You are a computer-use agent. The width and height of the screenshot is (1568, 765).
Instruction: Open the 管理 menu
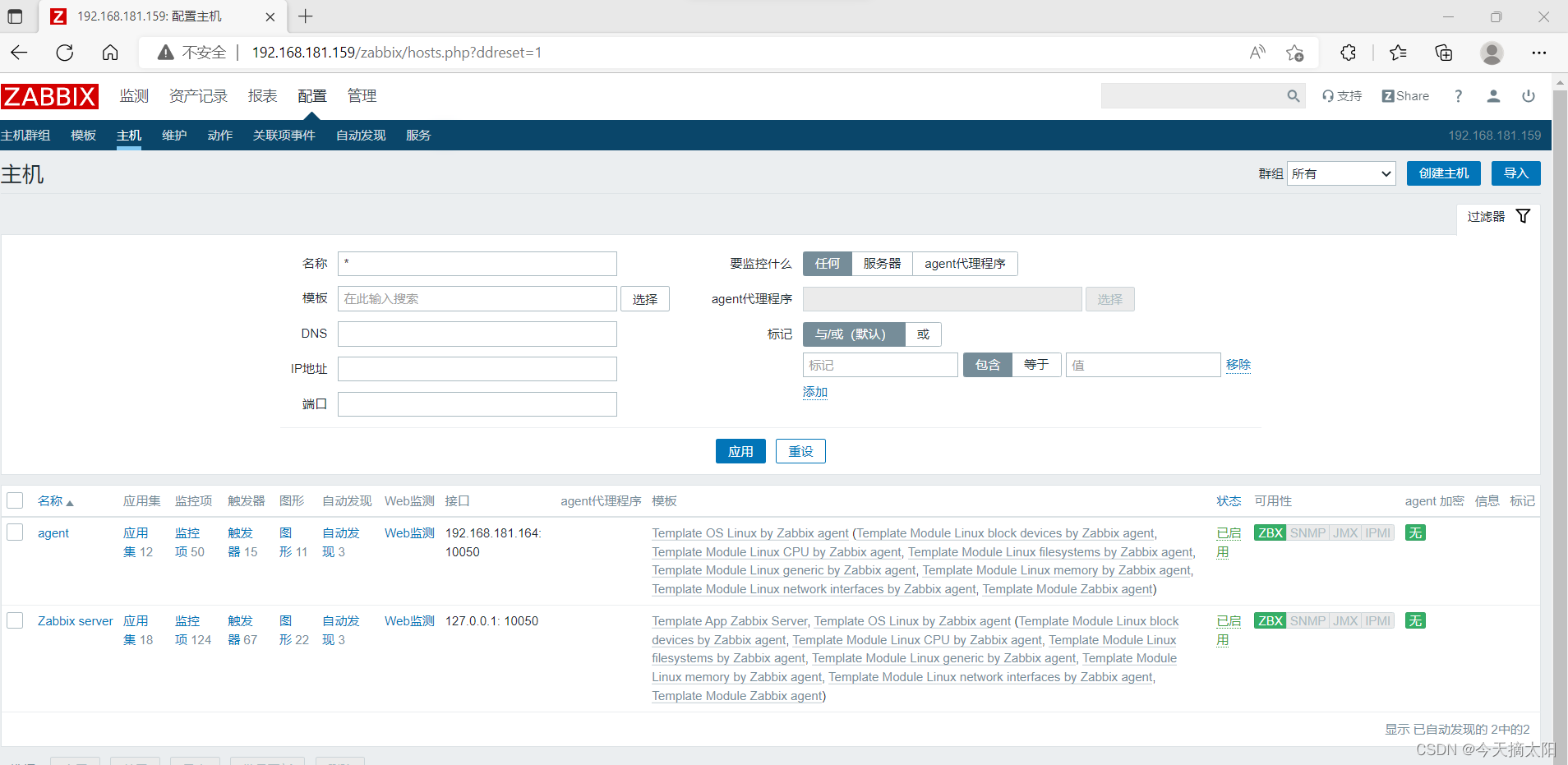click(x=362, y=96)
